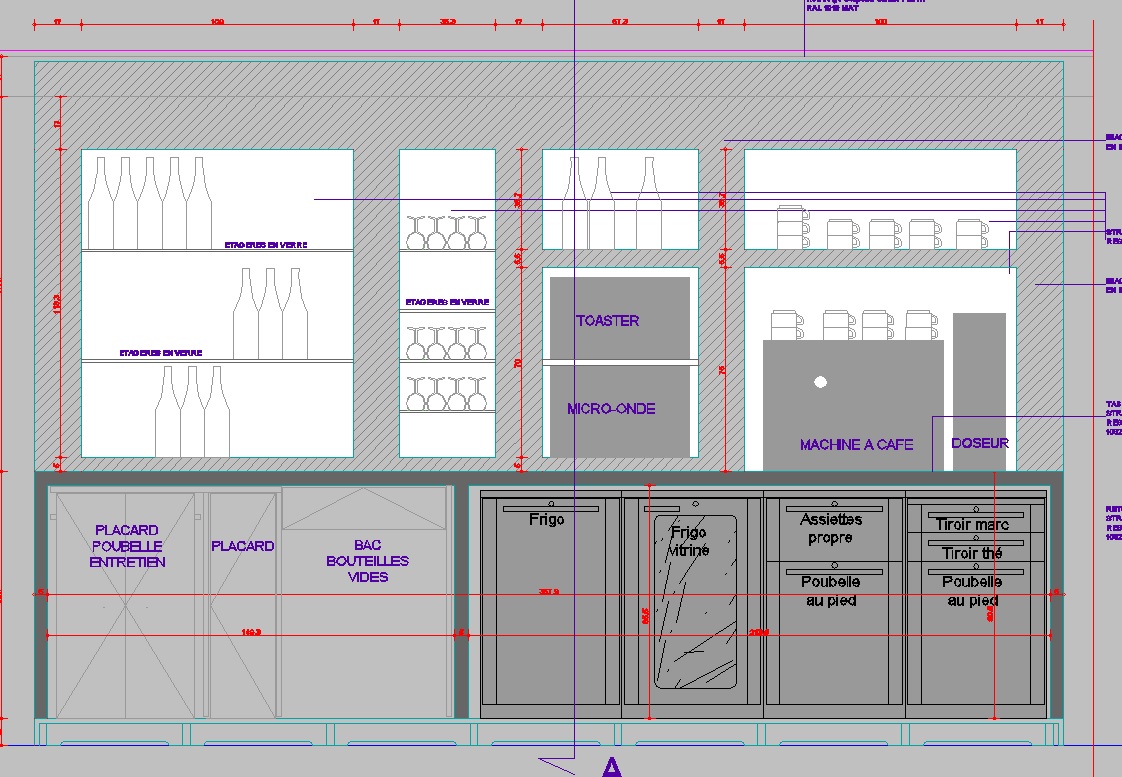Viewport: 1122px width, 777px height.
Task: Select the Poubelle au pied under Tiroir thé
Action: [972, 591]
